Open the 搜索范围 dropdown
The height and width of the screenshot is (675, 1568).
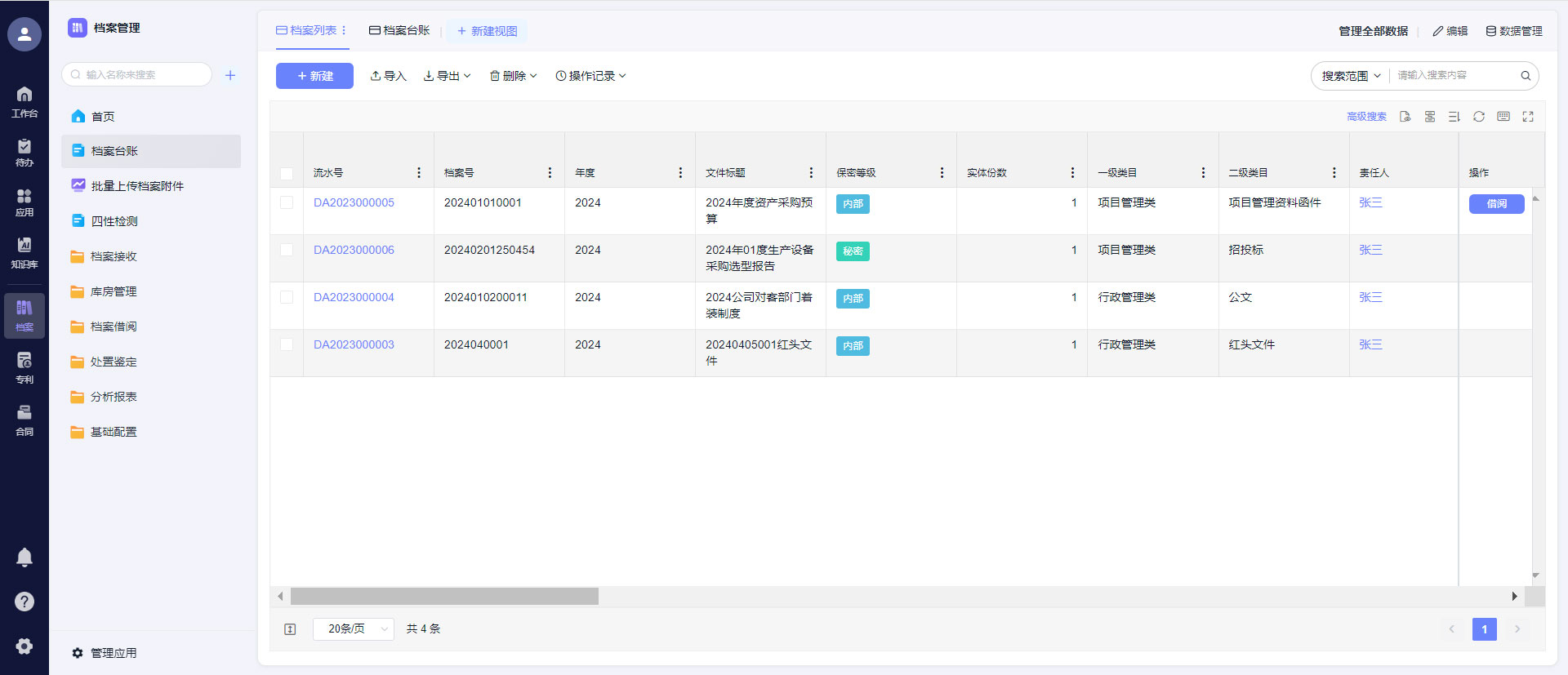tap(1351, 76)
